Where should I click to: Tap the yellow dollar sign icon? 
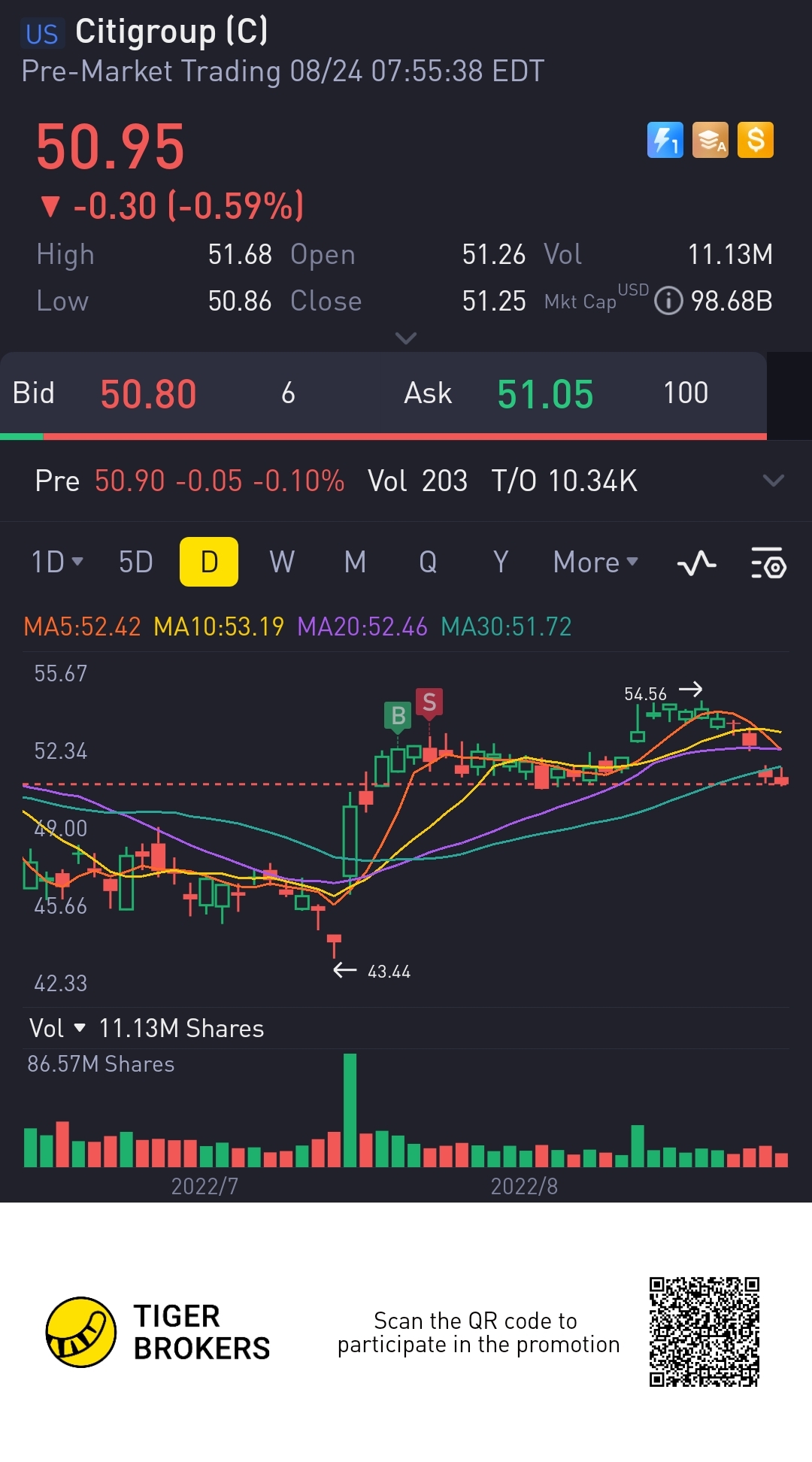(756, 140)
